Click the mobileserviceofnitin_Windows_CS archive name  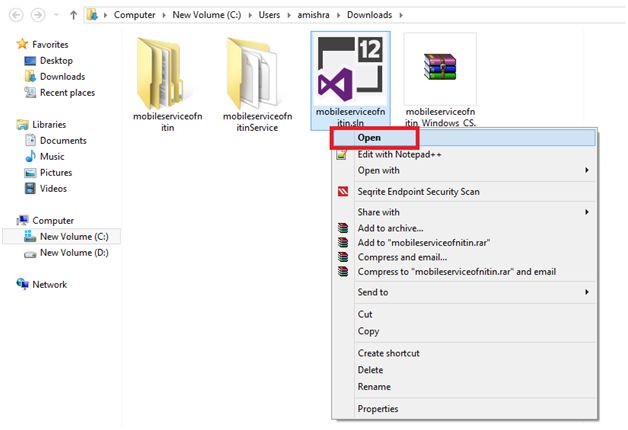point(440,117)
